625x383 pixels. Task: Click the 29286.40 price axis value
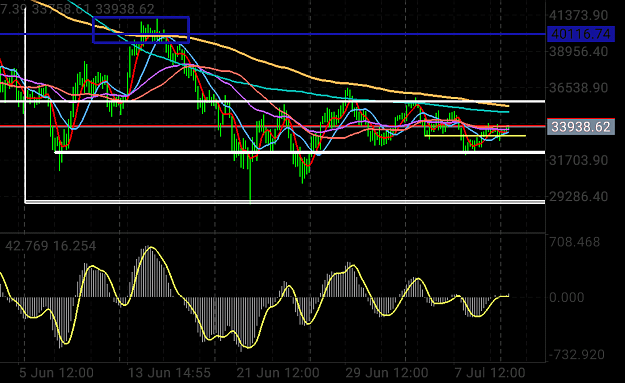point(579,196)
